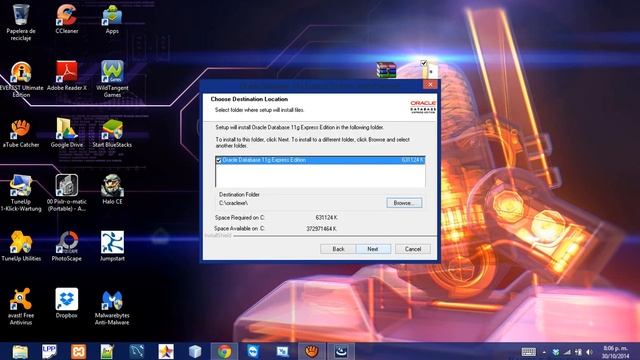640x360 pixels.
Task: Click Browse to change destination folder
Action: click(x=404, y=203)
